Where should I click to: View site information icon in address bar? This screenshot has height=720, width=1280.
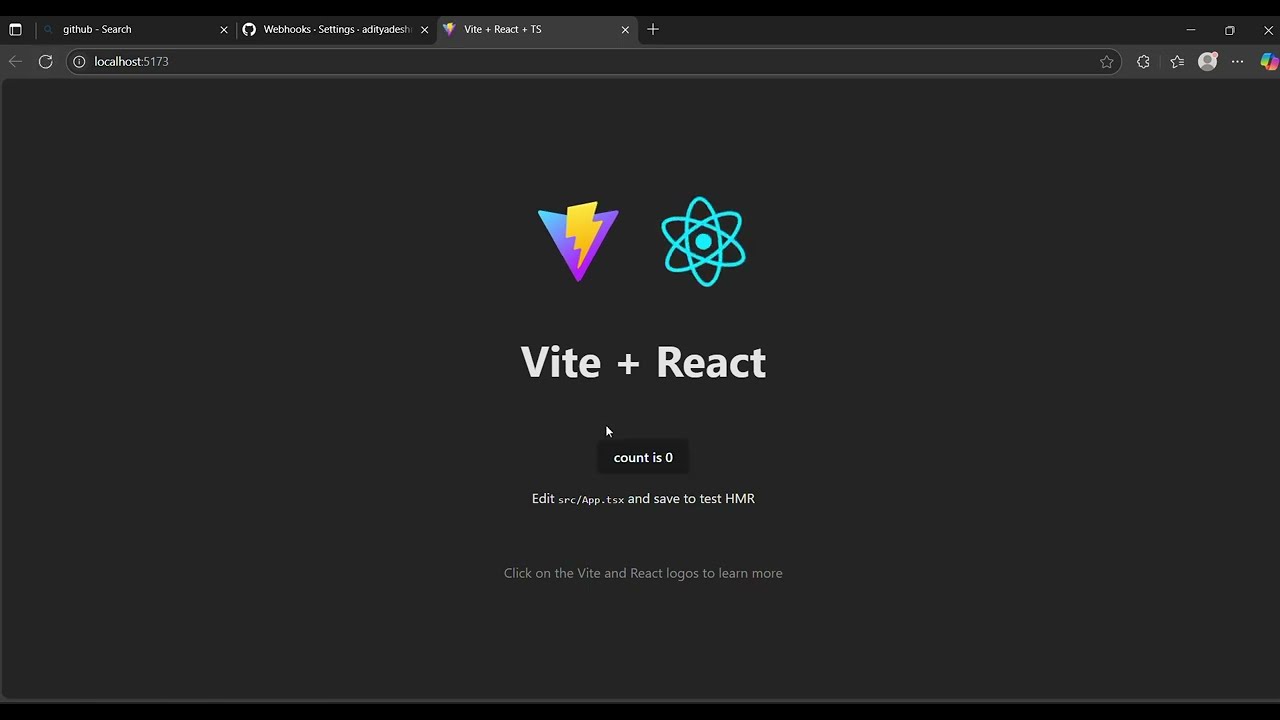point(79,61)
